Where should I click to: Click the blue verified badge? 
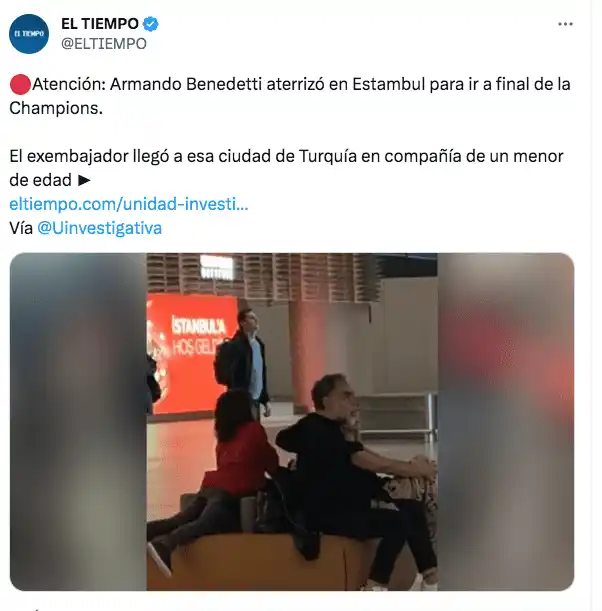click(150, 24)
